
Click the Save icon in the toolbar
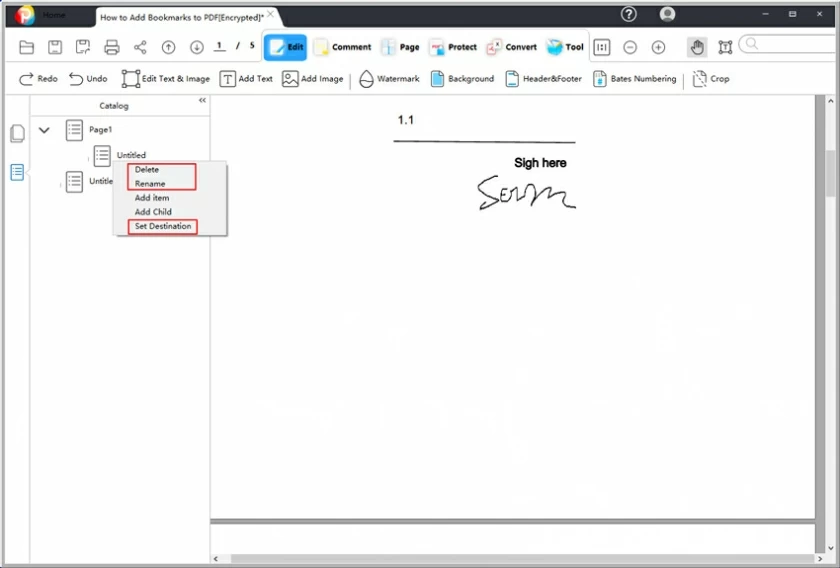tap(55, 47)
